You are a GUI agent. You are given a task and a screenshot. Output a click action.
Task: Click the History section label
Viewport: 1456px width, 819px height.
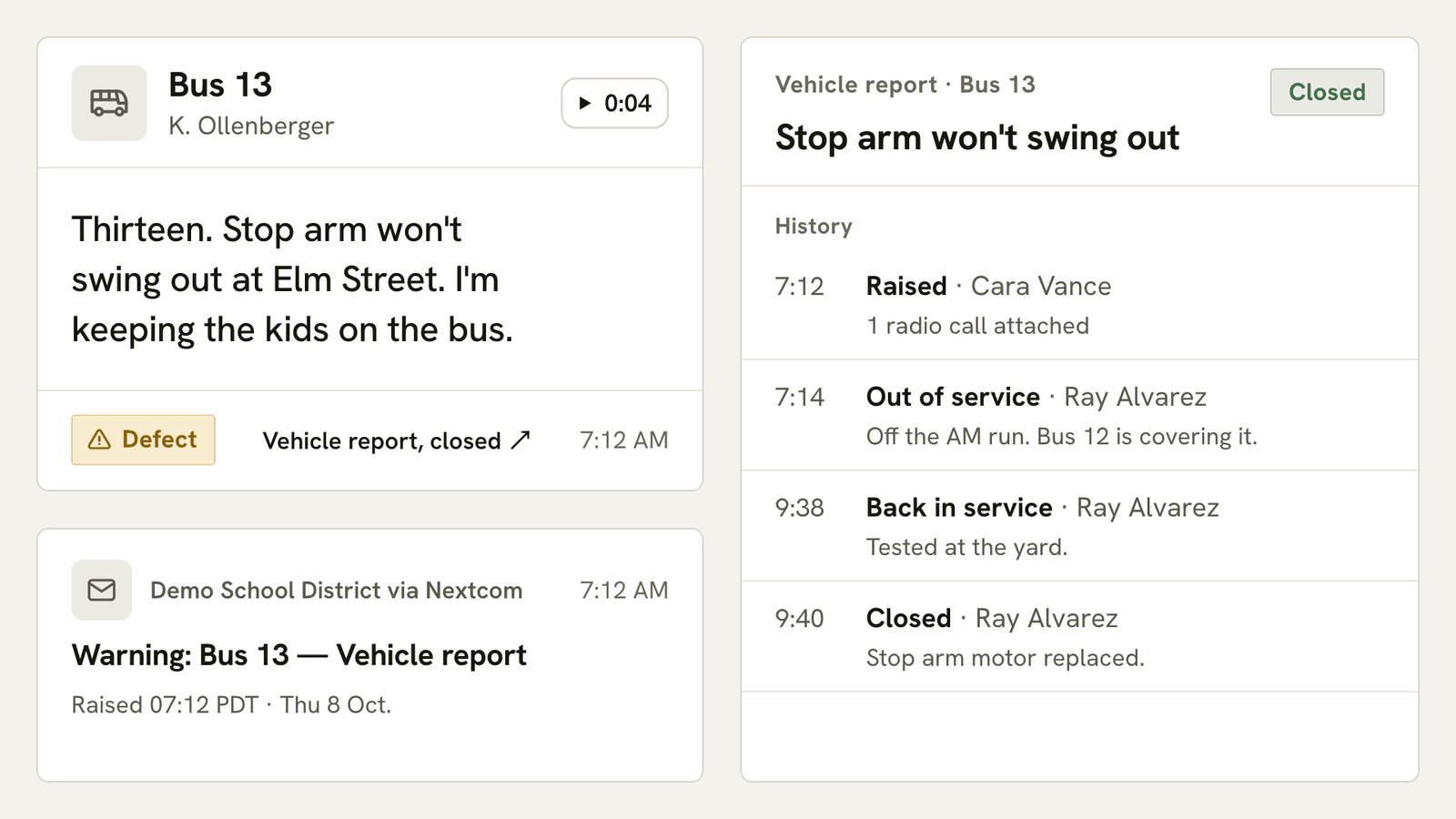(x=814, y=227)
